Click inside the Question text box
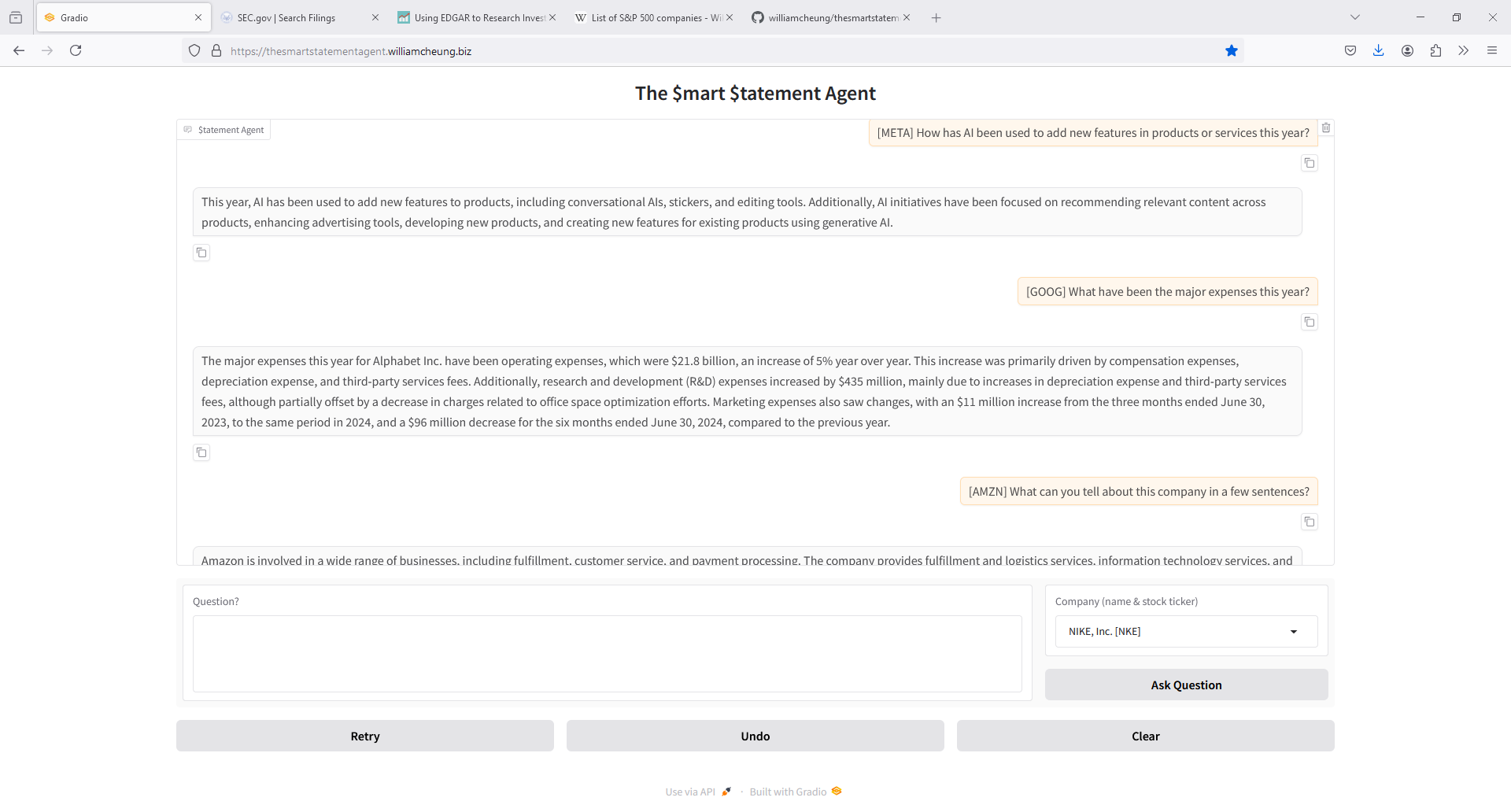1511x812 pixels. [x=606, y=654]
